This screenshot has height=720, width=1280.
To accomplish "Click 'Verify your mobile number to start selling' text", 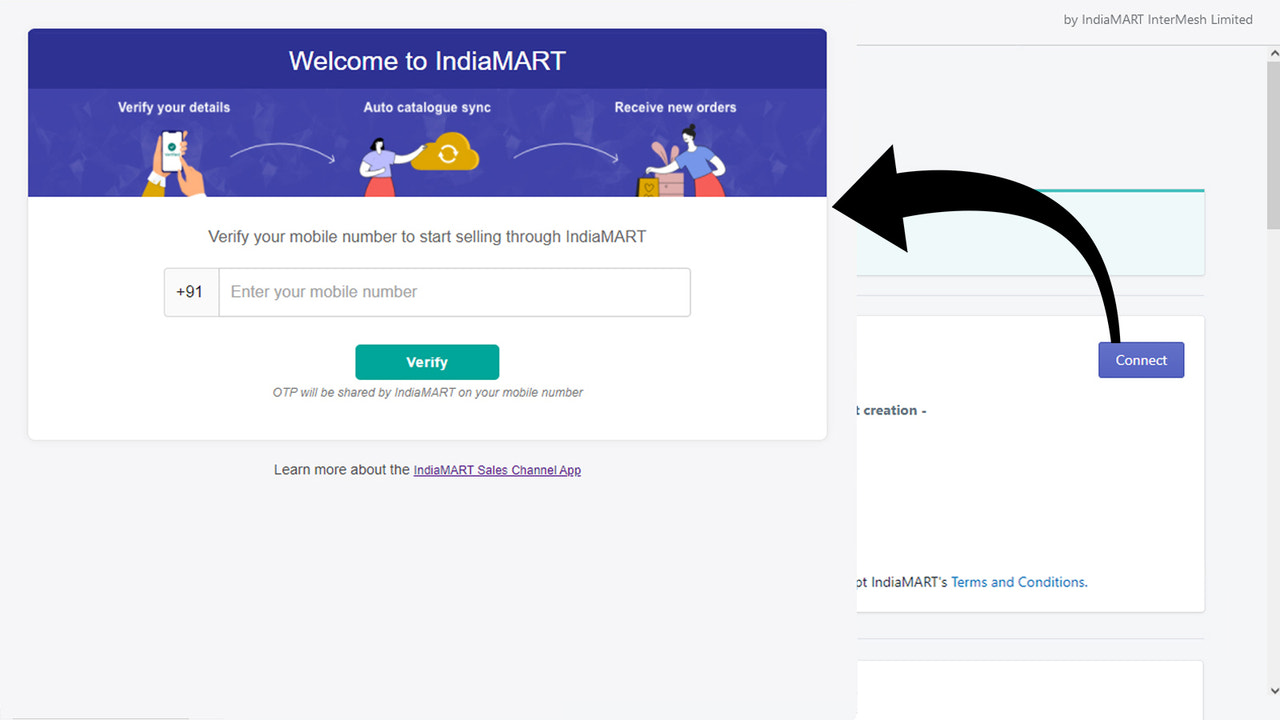I will pyautogui.click(x=427, y=237).
